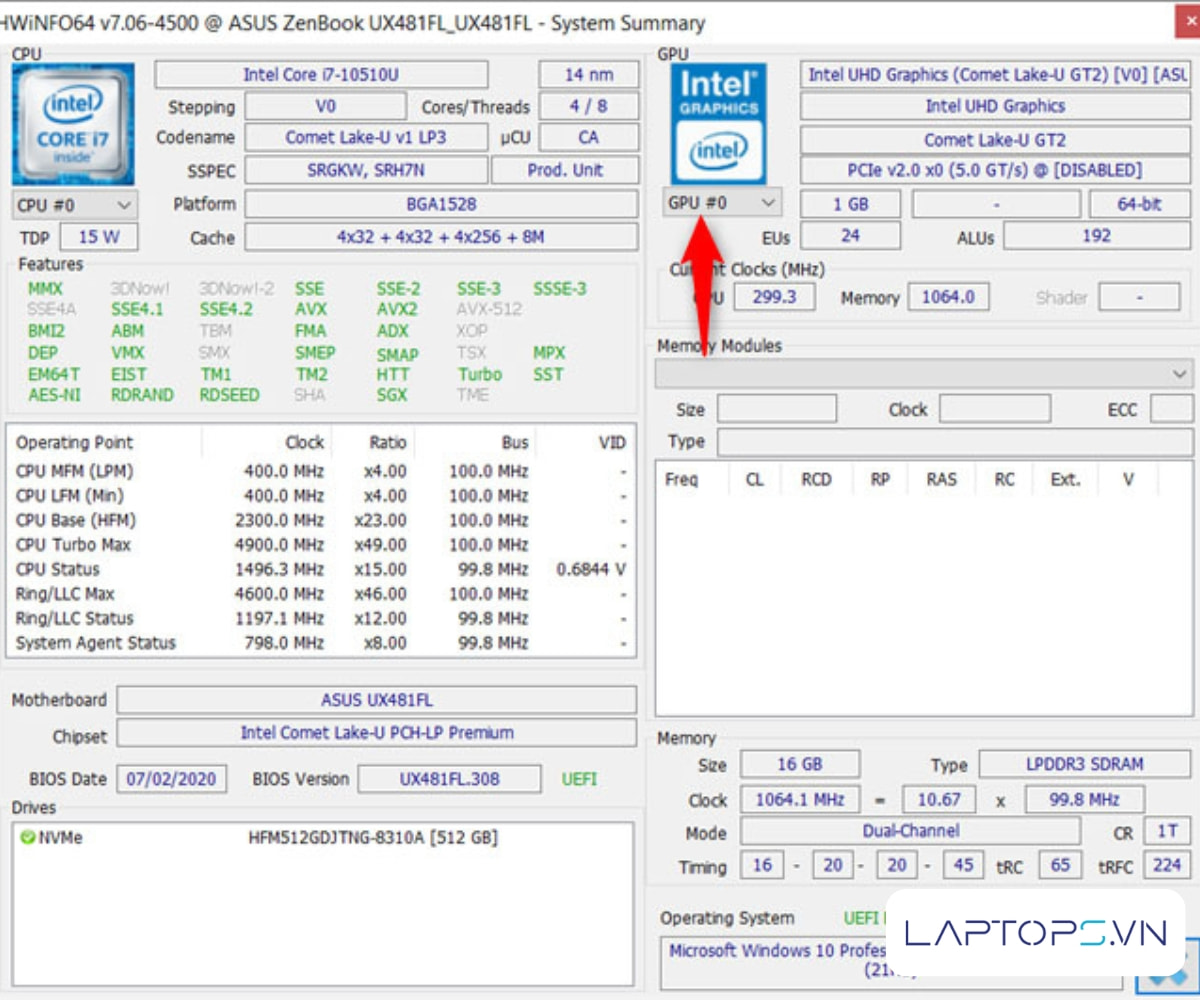The image size is (1200, 1000).
Task: Click the green NVMe drive status icon
Action: (x=27, y=838)
